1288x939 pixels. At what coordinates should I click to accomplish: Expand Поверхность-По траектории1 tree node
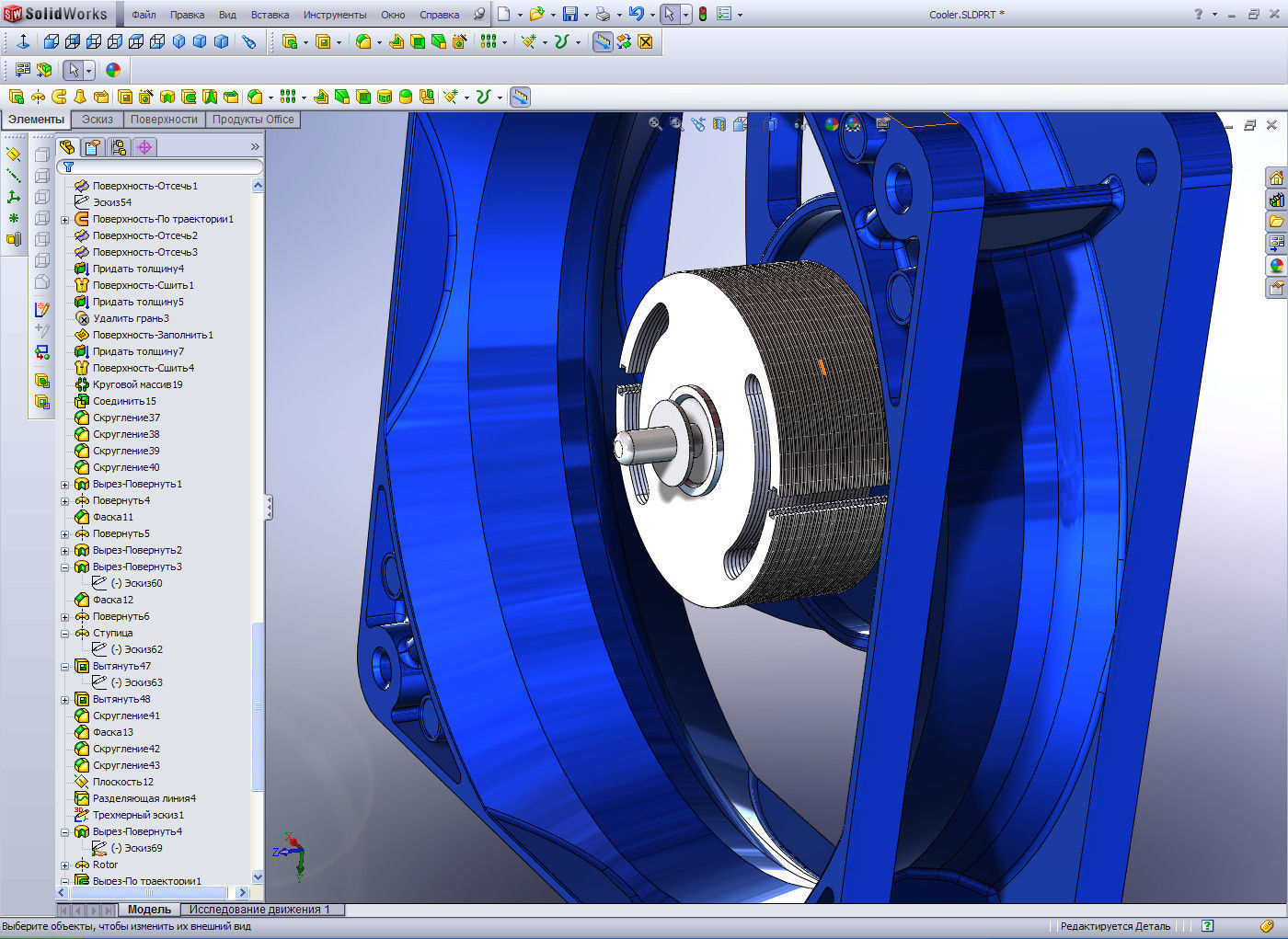[65, 220]
